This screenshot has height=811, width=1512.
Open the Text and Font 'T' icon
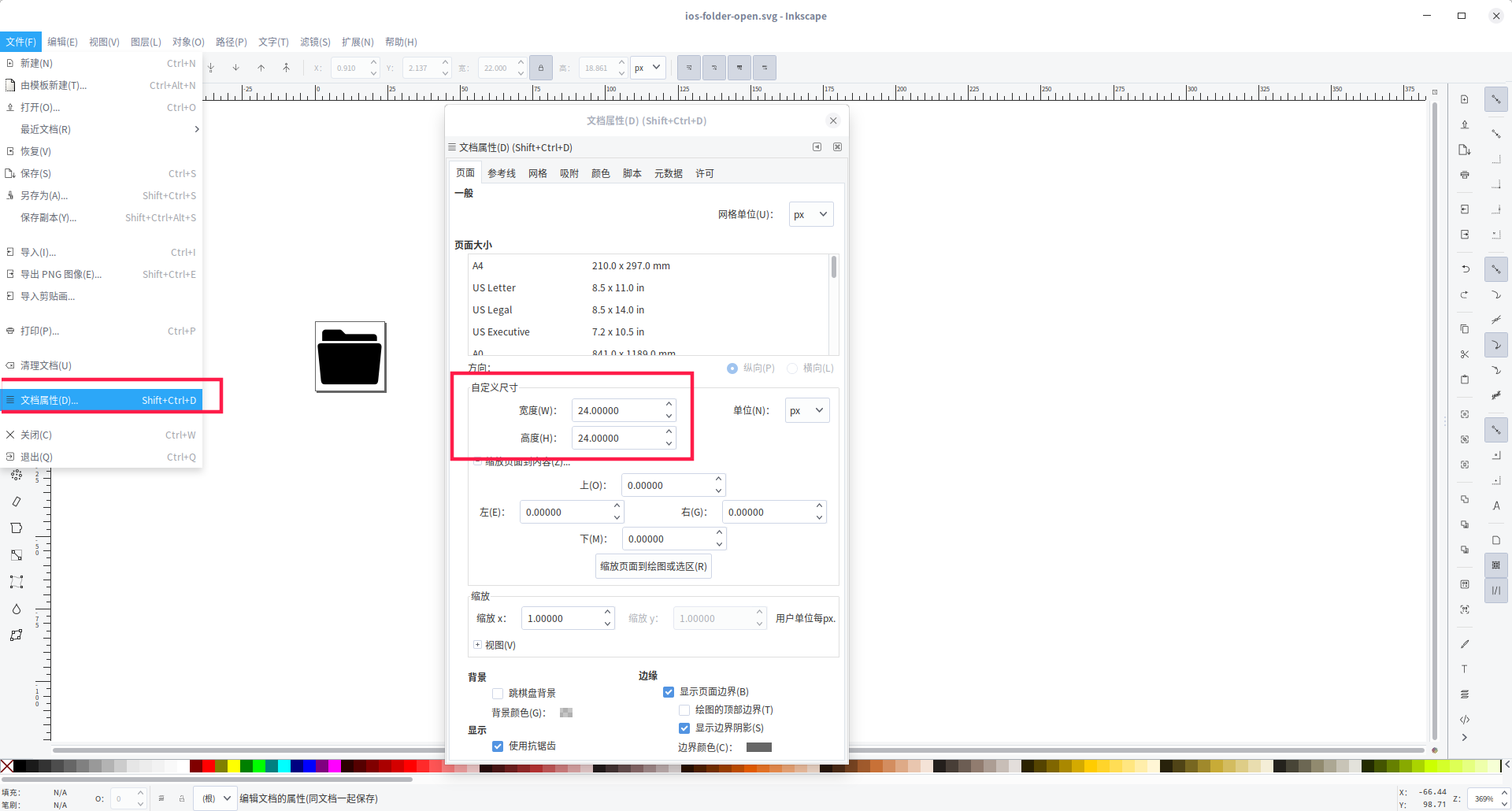coord(1465,669)
